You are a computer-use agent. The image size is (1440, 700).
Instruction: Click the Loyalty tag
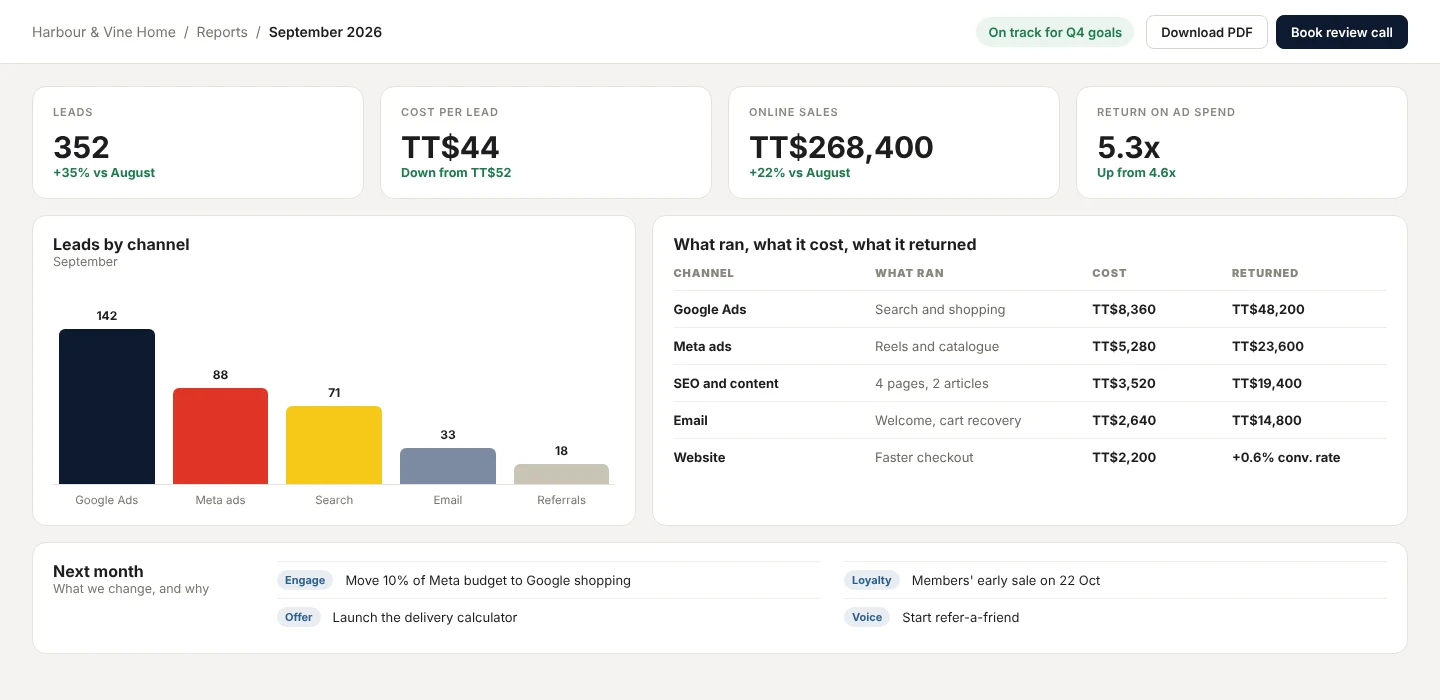click(872, 580)
